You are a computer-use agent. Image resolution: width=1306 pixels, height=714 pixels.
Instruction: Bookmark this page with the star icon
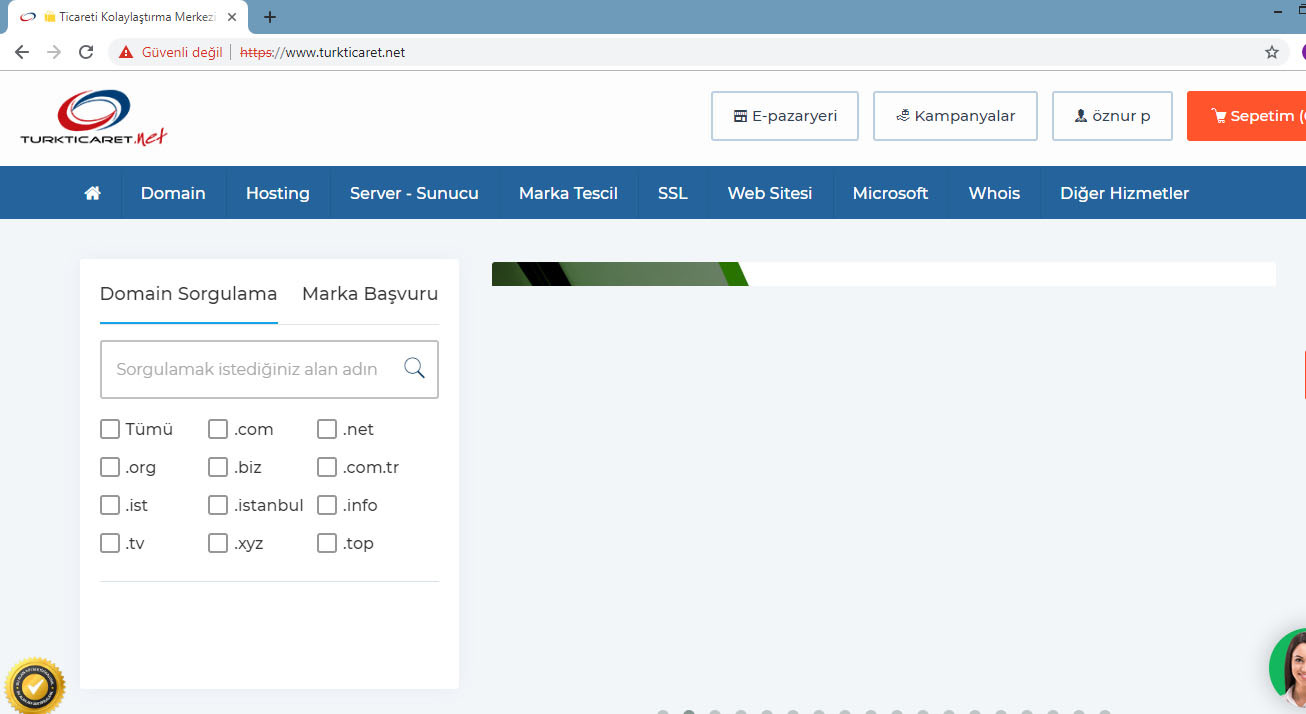pyautogui.click(x=1272, y=52)
